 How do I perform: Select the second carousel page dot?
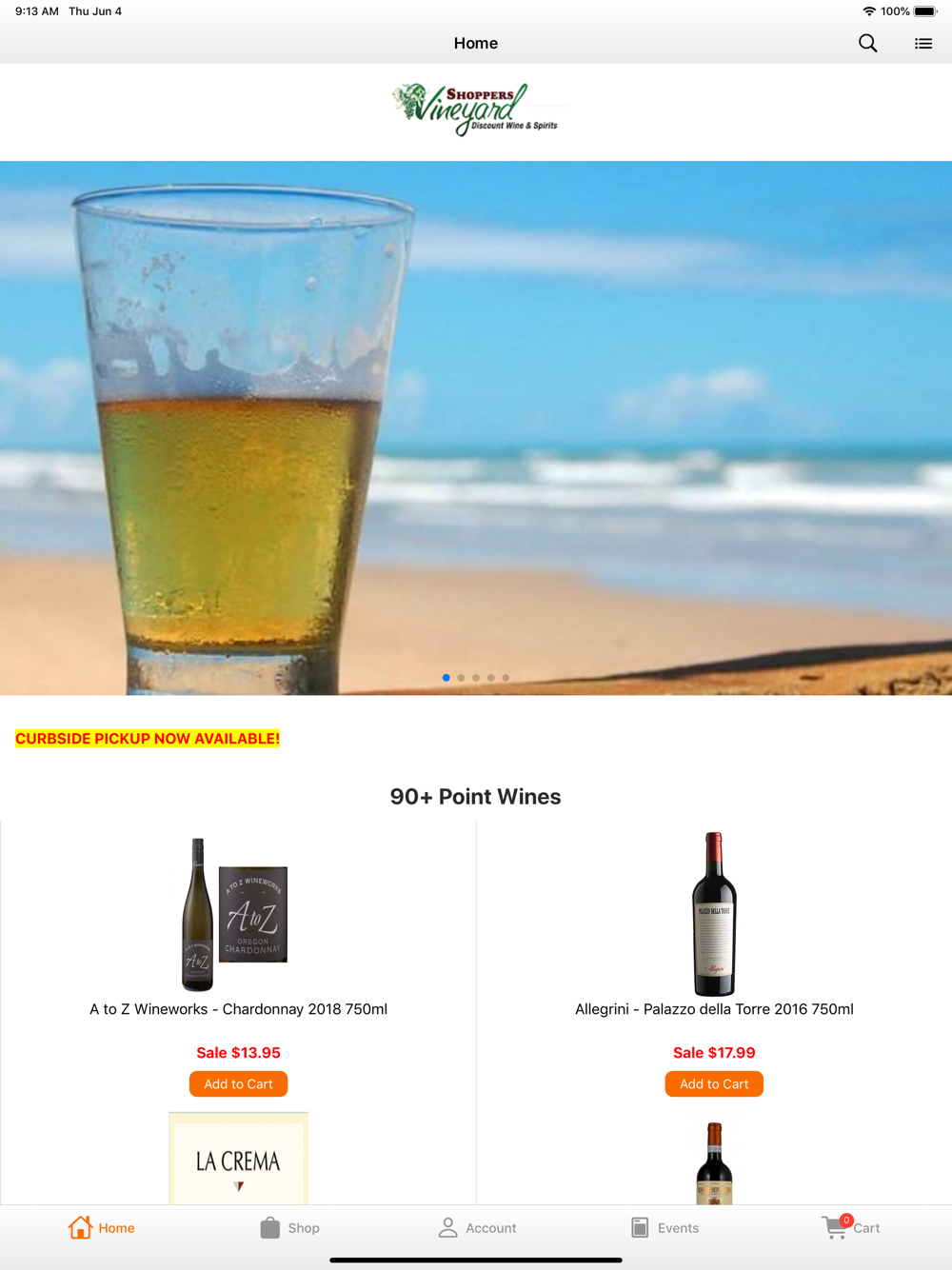461,678
